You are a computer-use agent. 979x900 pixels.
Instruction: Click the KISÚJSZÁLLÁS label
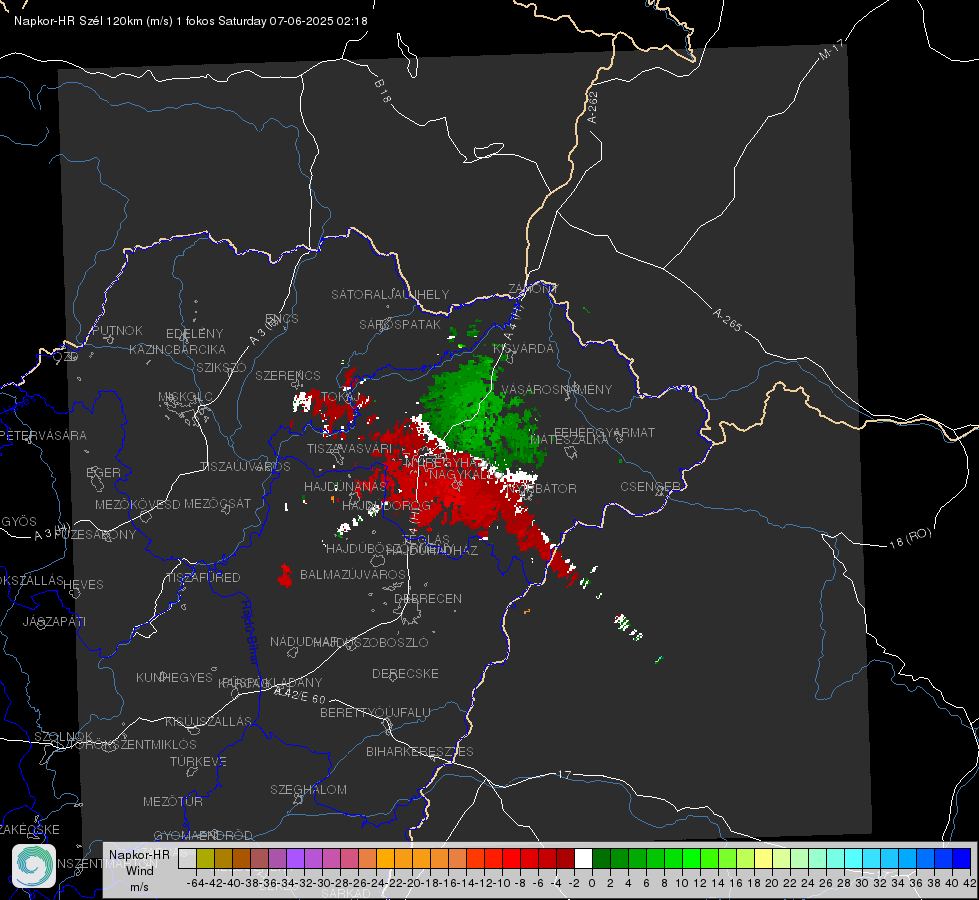pos(209,721)
